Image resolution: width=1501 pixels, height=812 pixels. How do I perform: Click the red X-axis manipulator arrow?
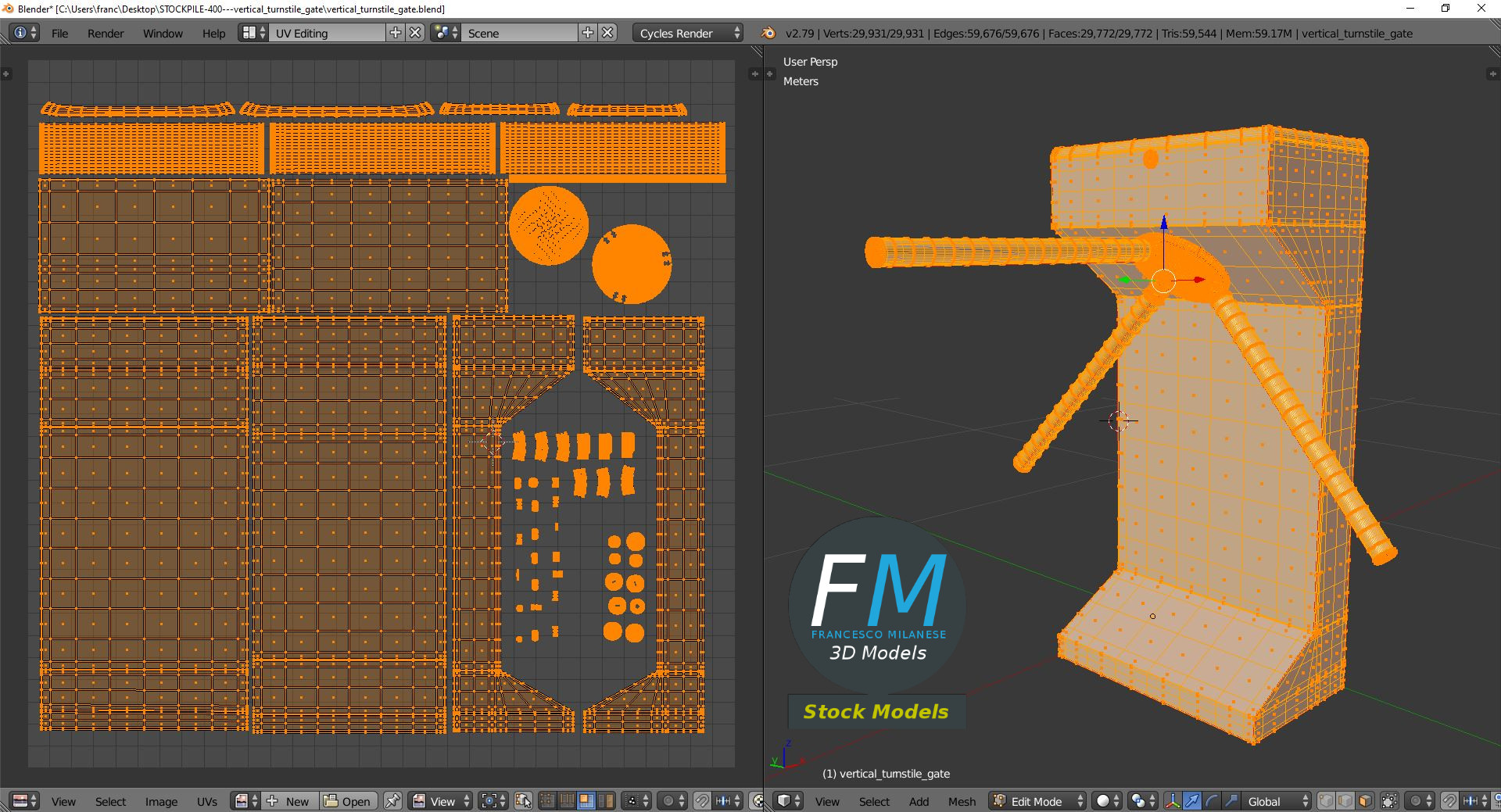tap(1198, 280)
